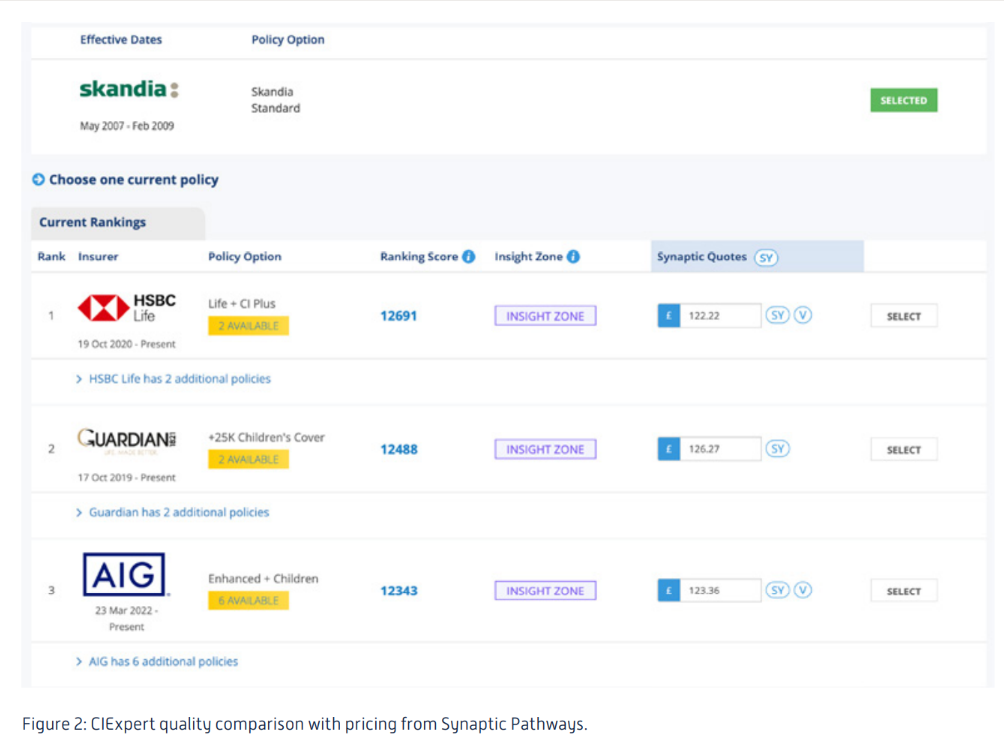Click ranking score 12691
The width and height of the screenshot is (1004, 745).
[398, 316]
